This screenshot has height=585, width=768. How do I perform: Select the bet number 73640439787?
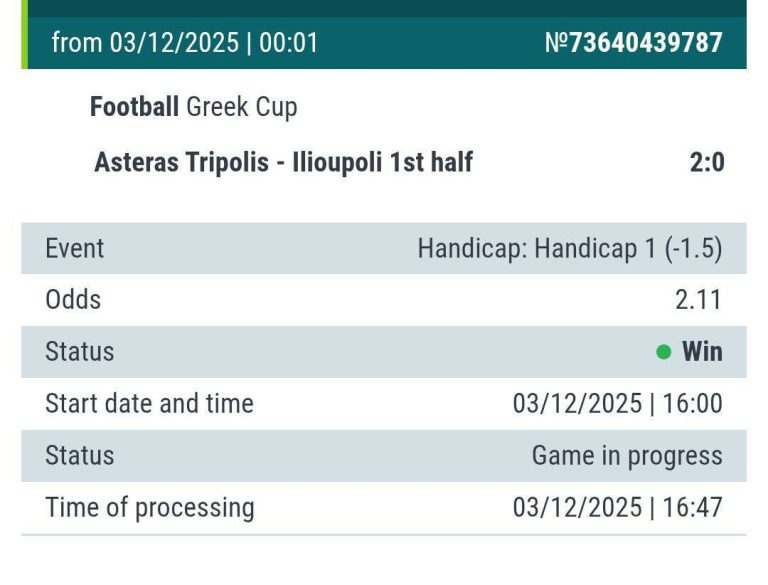(x=633, y=43)
